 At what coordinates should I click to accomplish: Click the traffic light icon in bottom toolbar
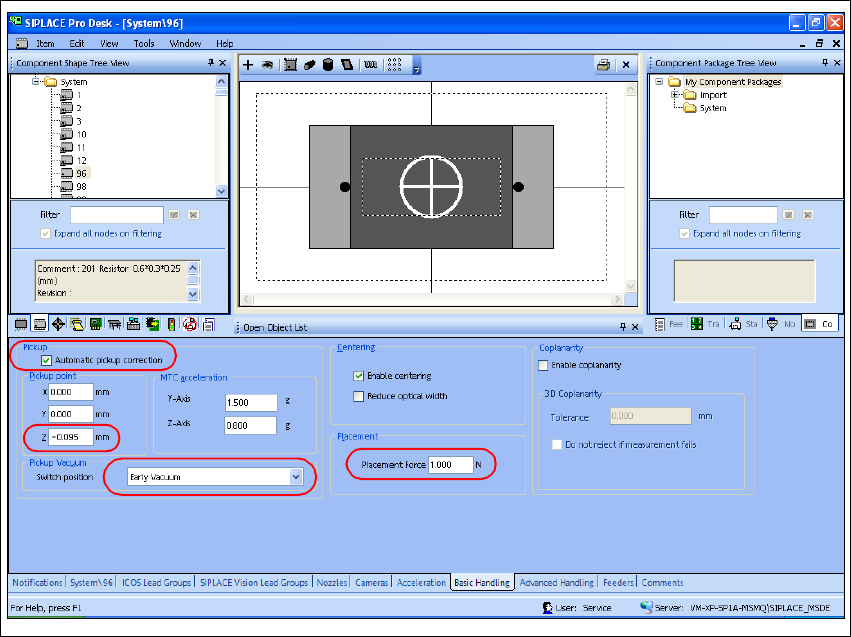pos(172,324)
